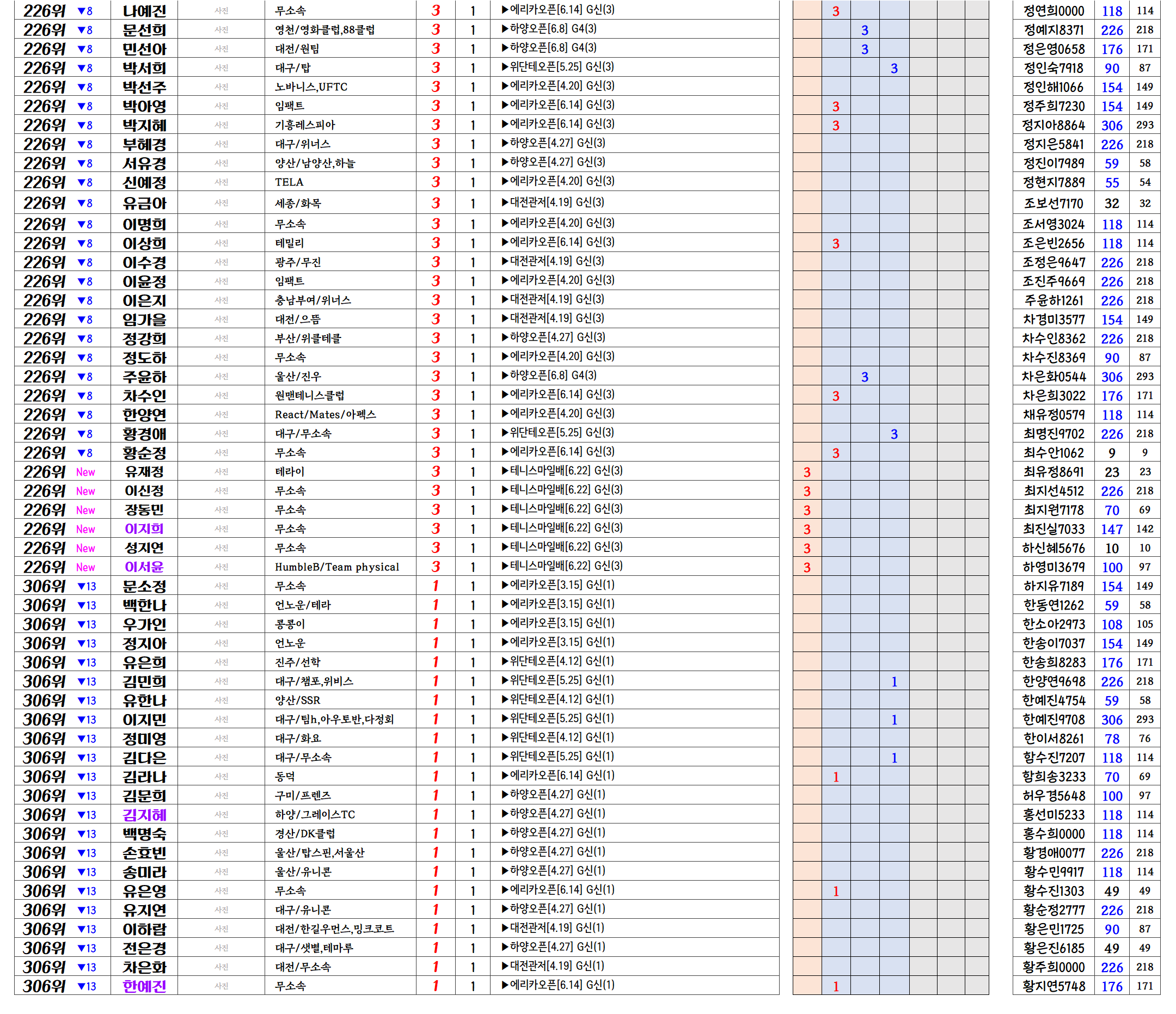Click blue 3 point cell in 황경애's row
This screenshot has height=1014, width=1176.
click(894, 434)
